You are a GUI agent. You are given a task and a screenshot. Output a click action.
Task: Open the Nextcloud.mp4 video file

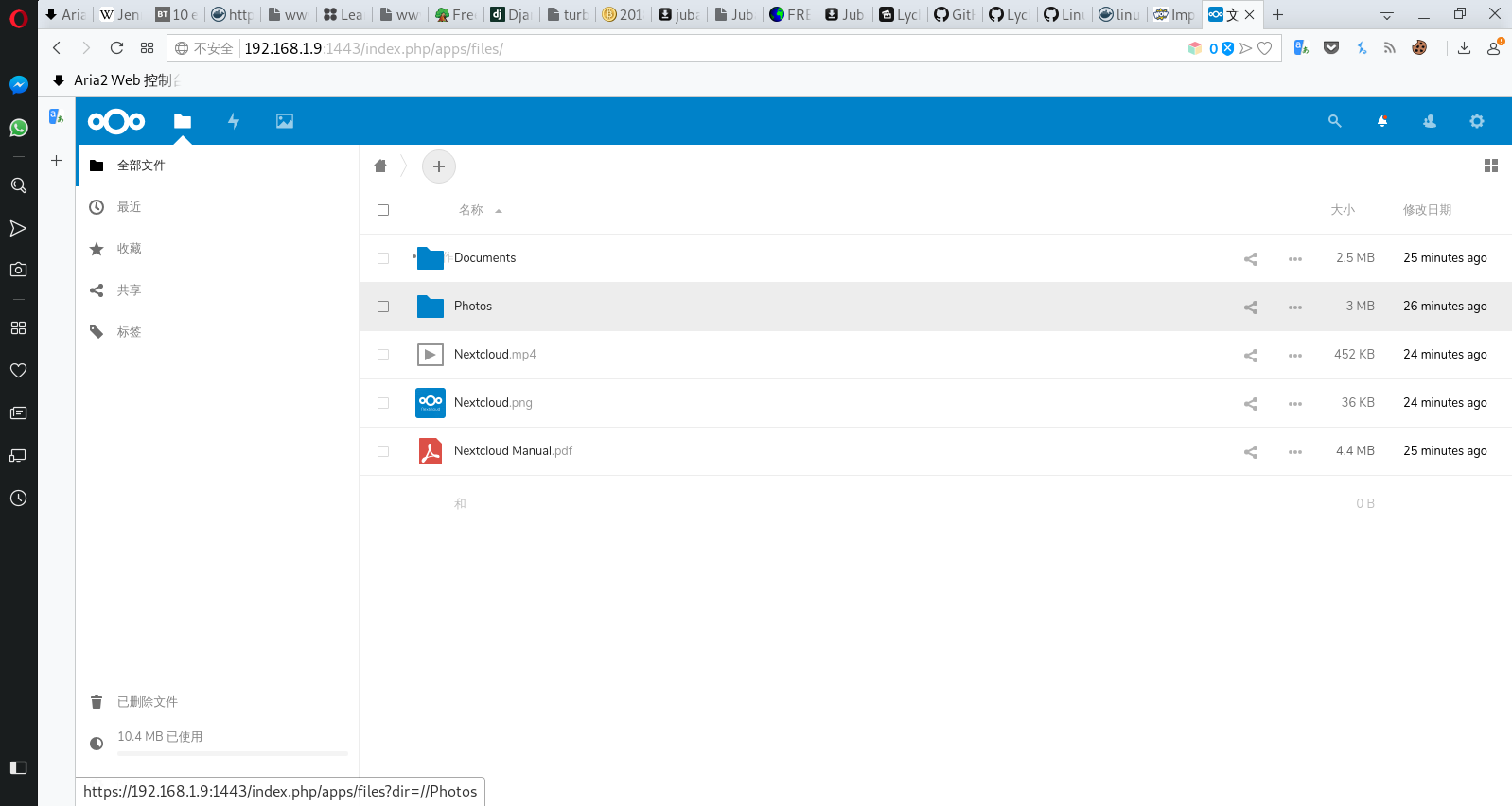tap(495, 354)
